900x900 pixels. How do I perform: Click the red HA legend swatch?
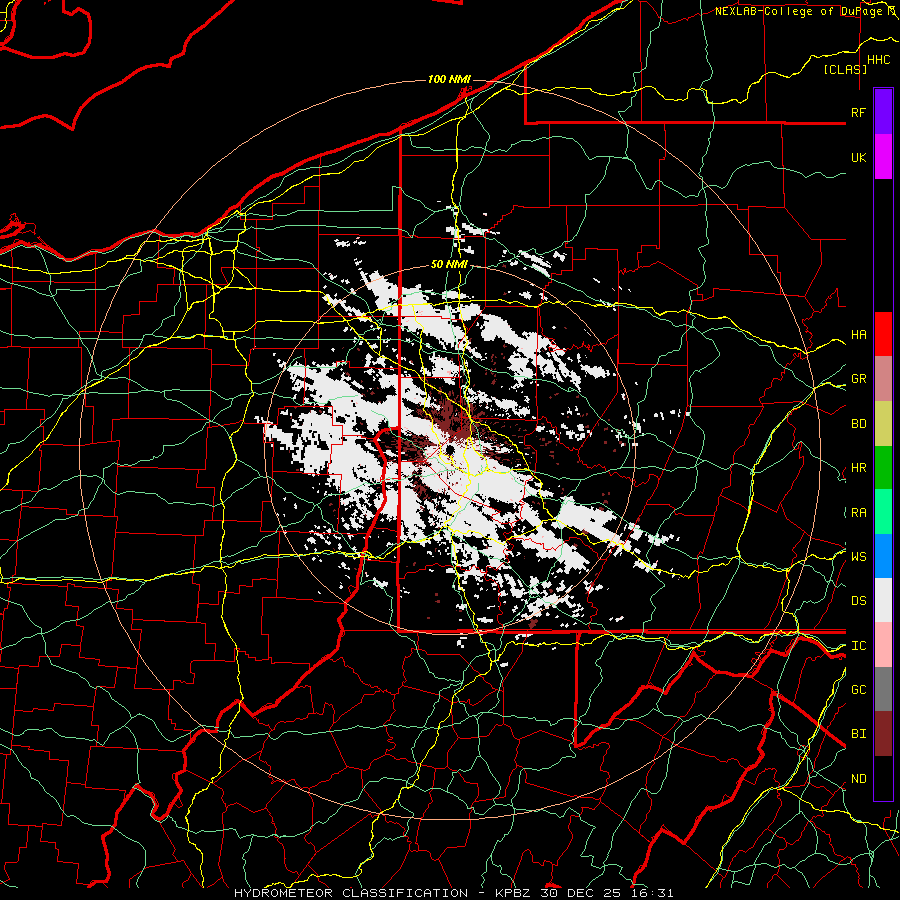point(883,334)
